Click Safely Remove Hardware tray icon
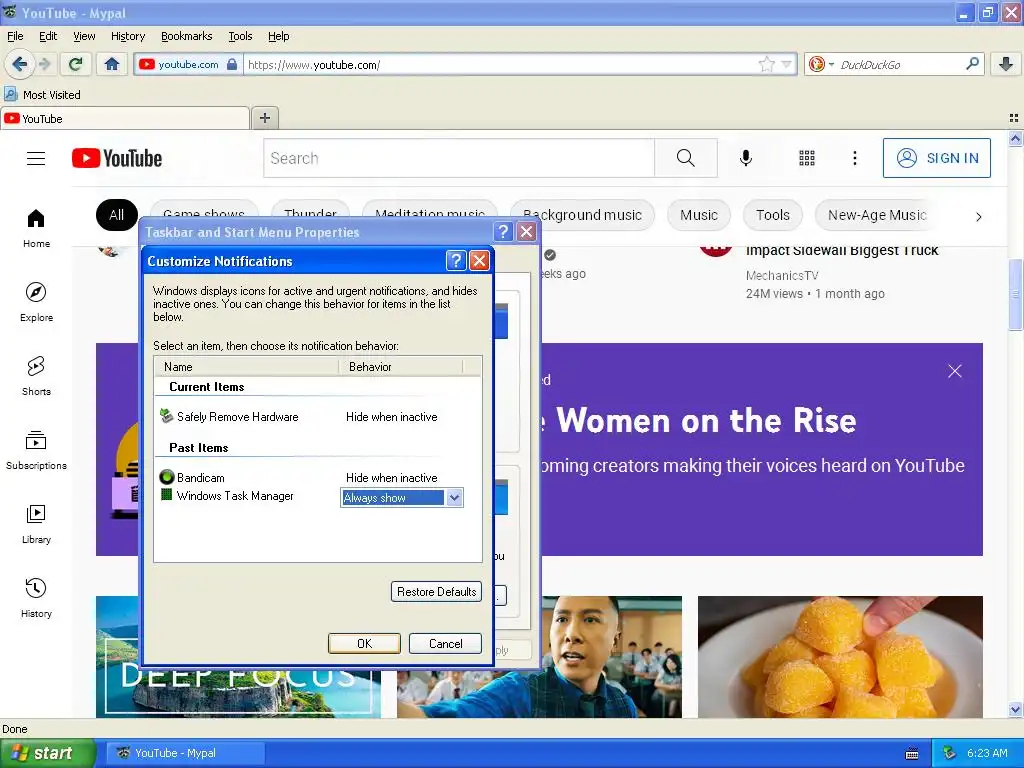 pos(950,753)
